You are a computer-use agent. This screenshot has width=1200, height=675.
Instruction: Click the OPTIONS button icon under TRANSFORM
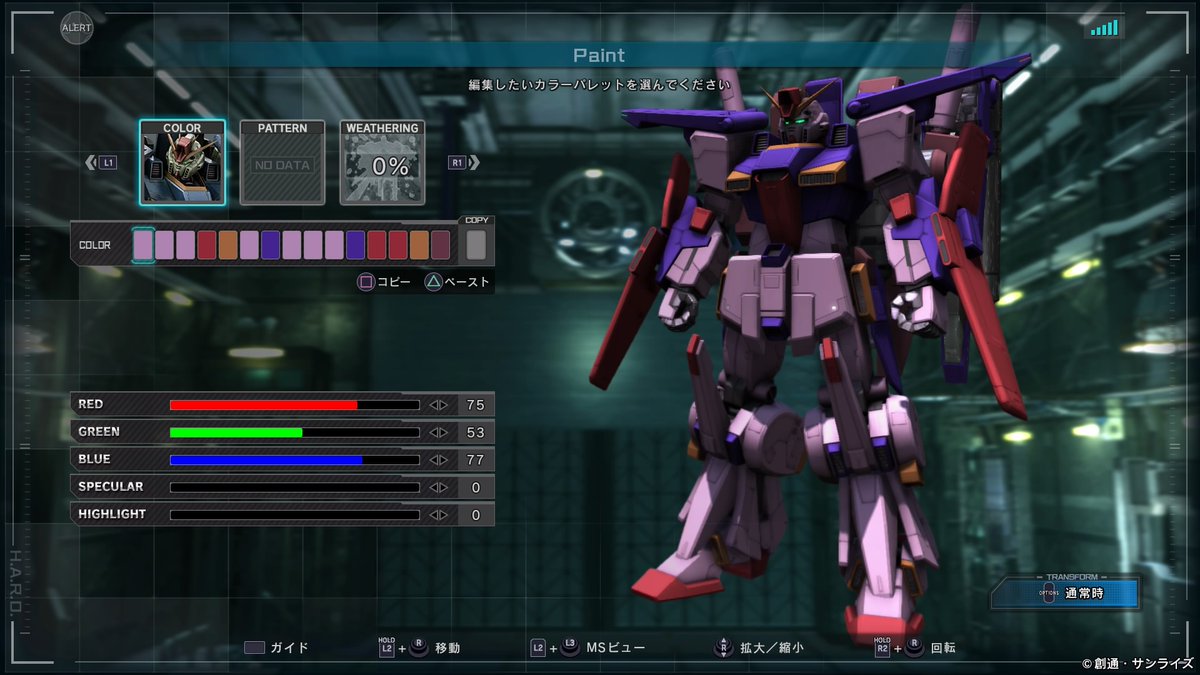[1048, 594]
